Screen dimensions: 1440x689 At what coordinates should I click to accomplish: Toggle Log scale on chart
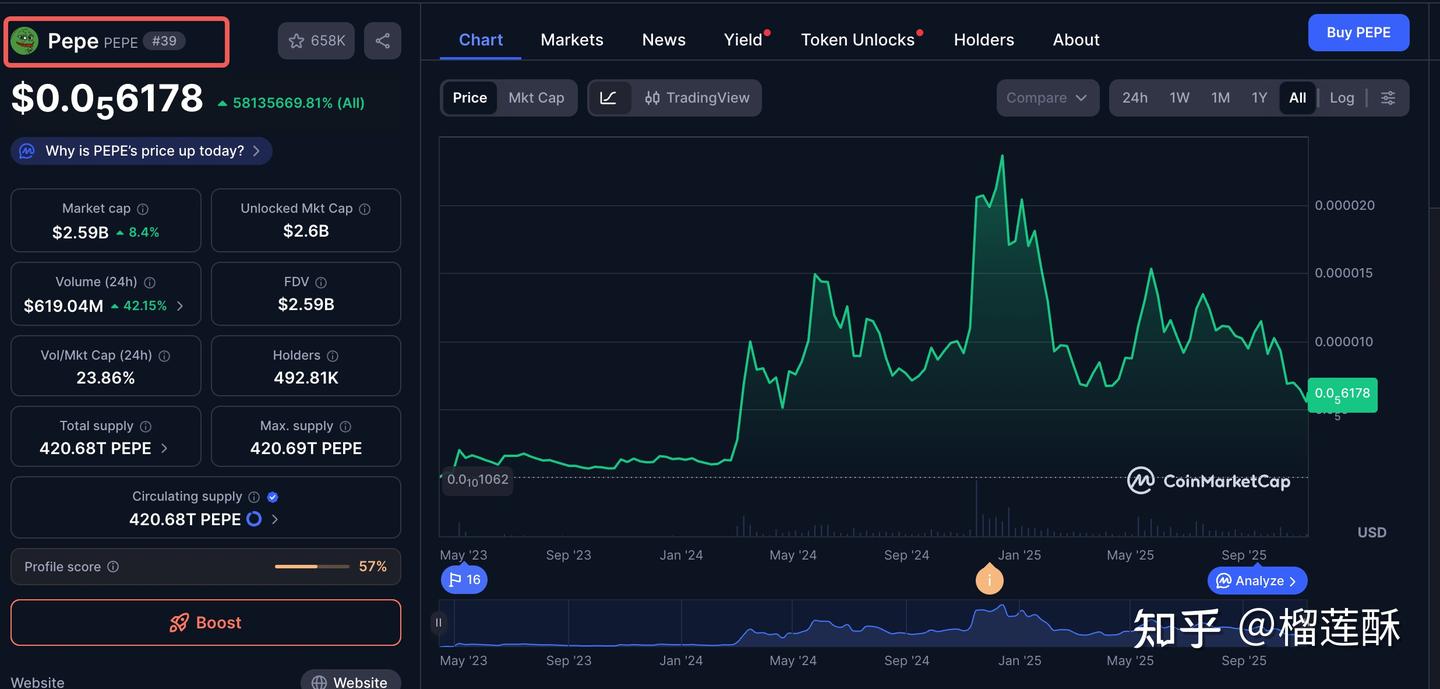(x=1342, y=98)
